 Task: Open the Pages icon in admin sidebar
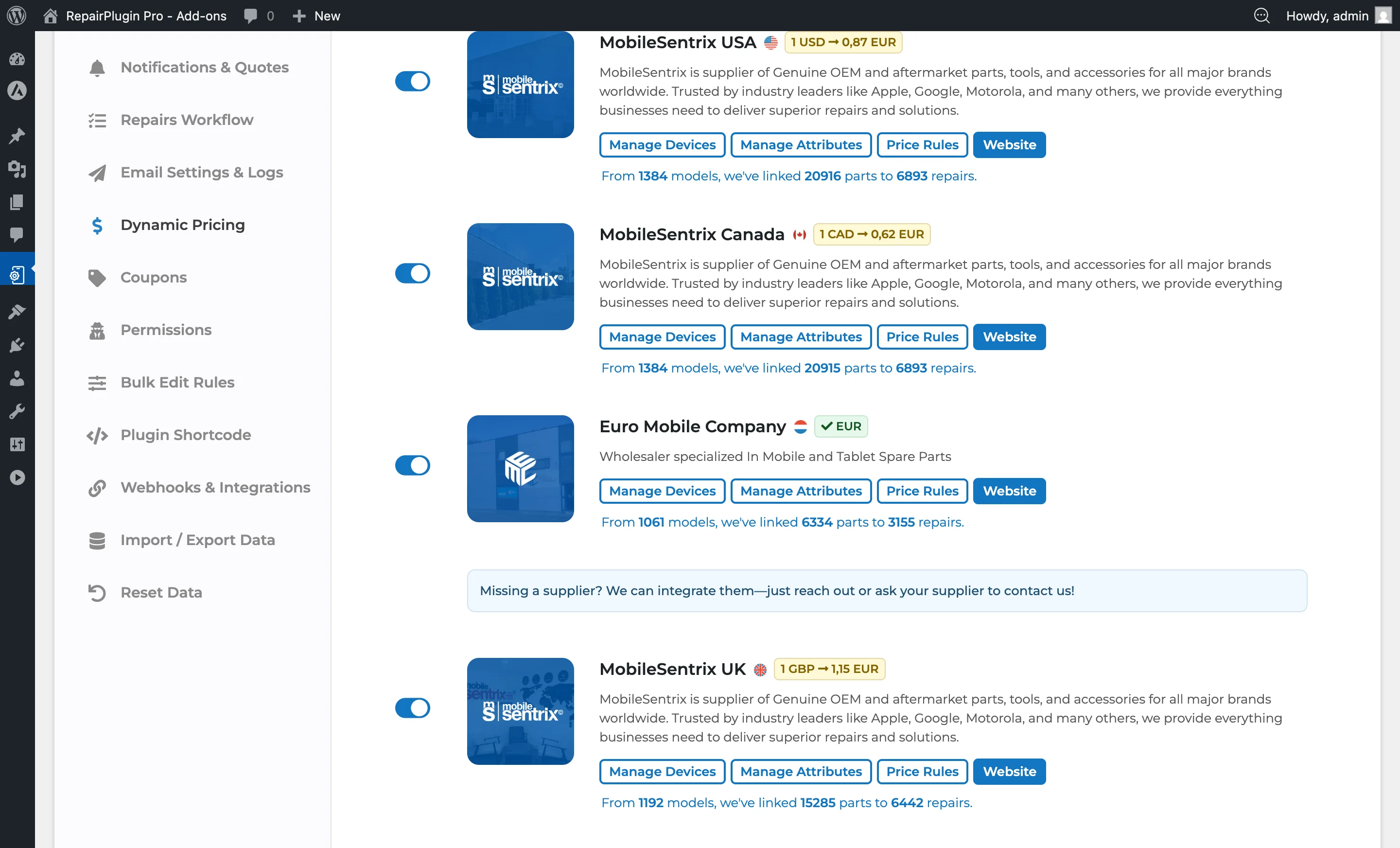(17, 202)
